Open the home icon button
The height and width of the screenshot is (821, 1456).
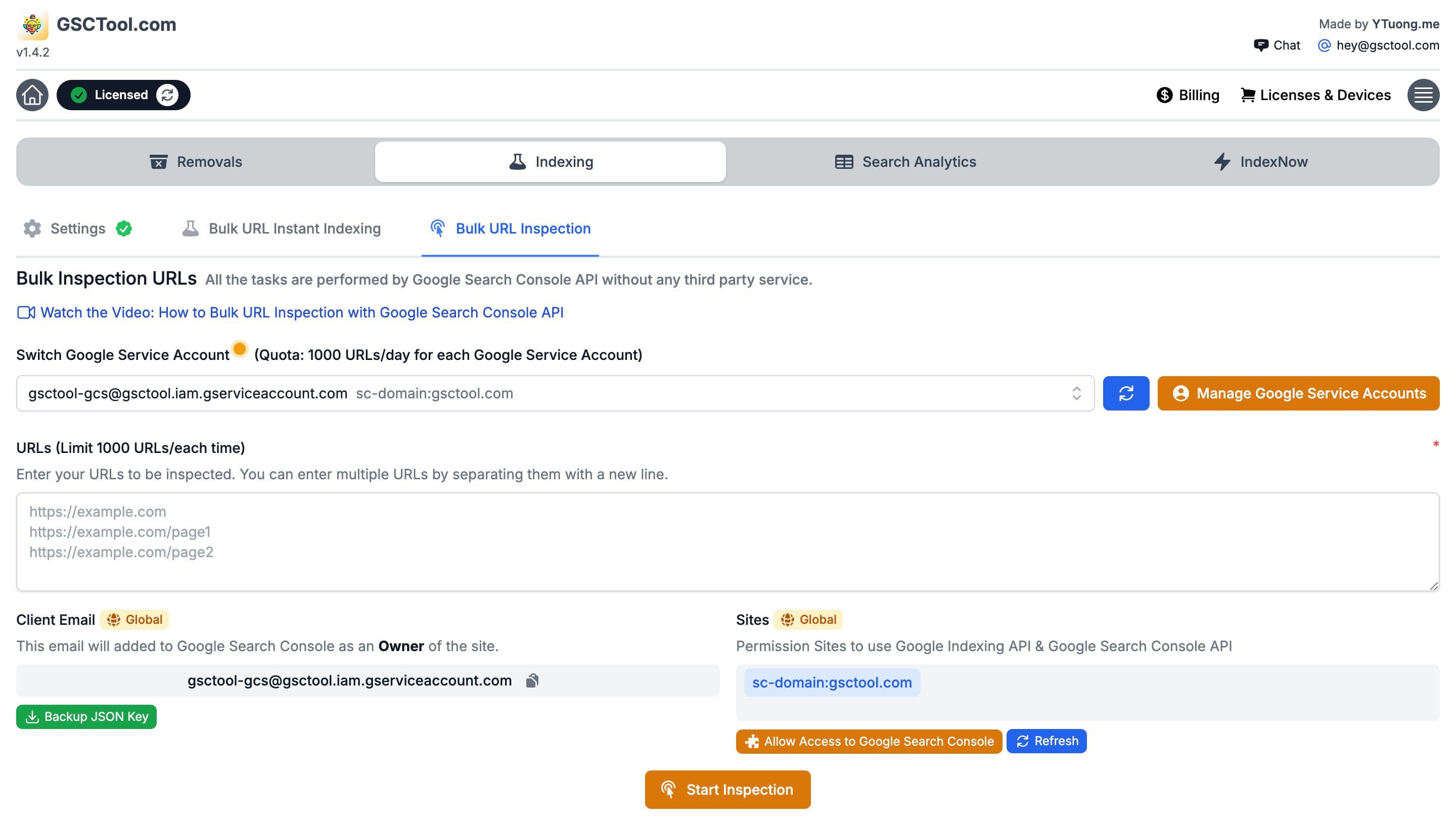pyautogui.click(x=32, y=95)
